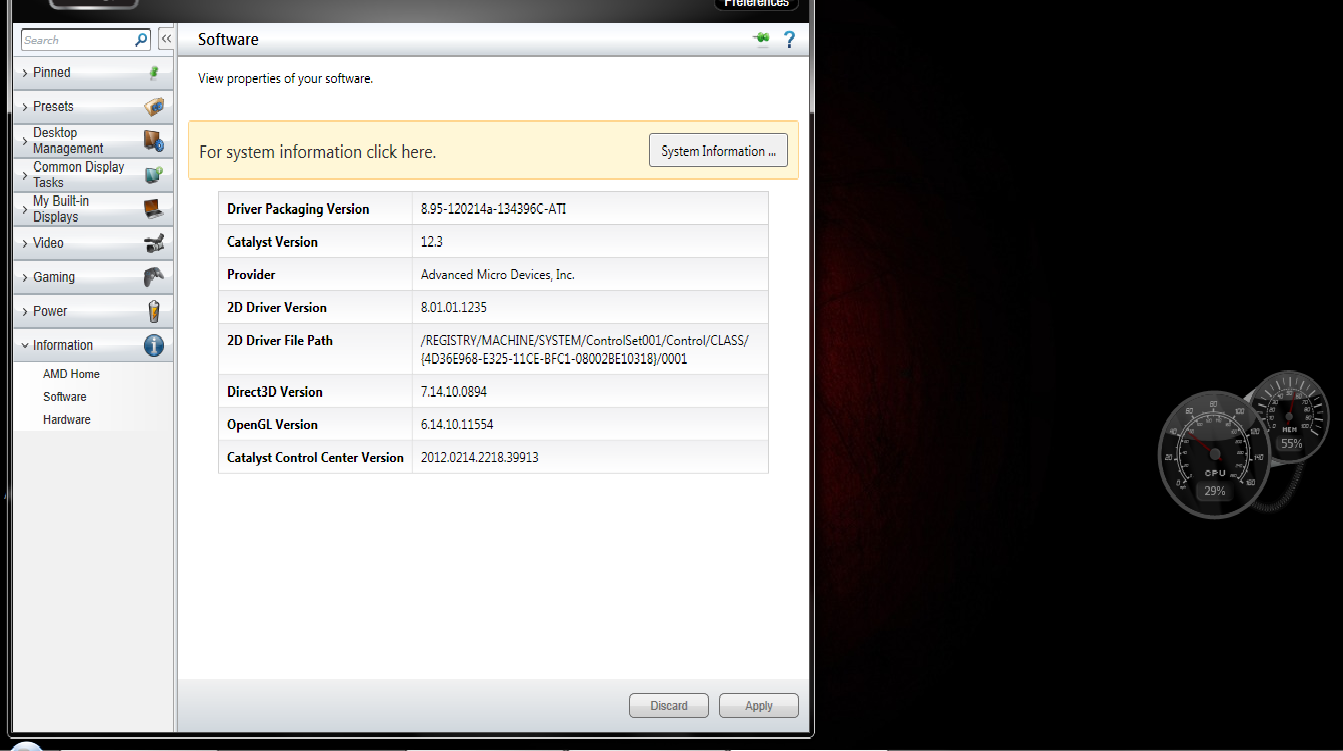Expand Common Display Tasks section
This screenshot has width=1343, height=751.
click(78, 175)
